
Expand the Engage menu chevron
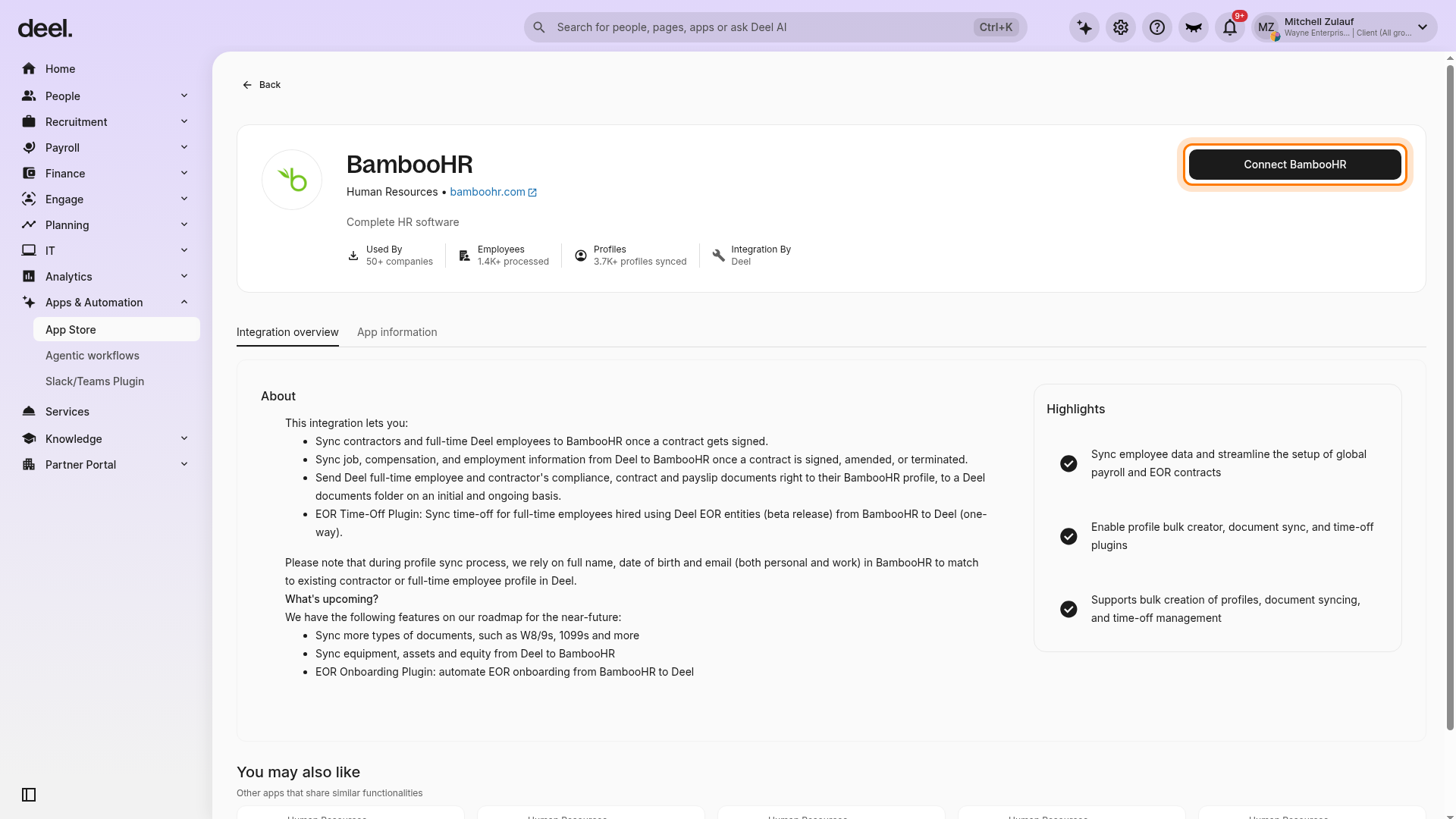(x=184, y=199)
